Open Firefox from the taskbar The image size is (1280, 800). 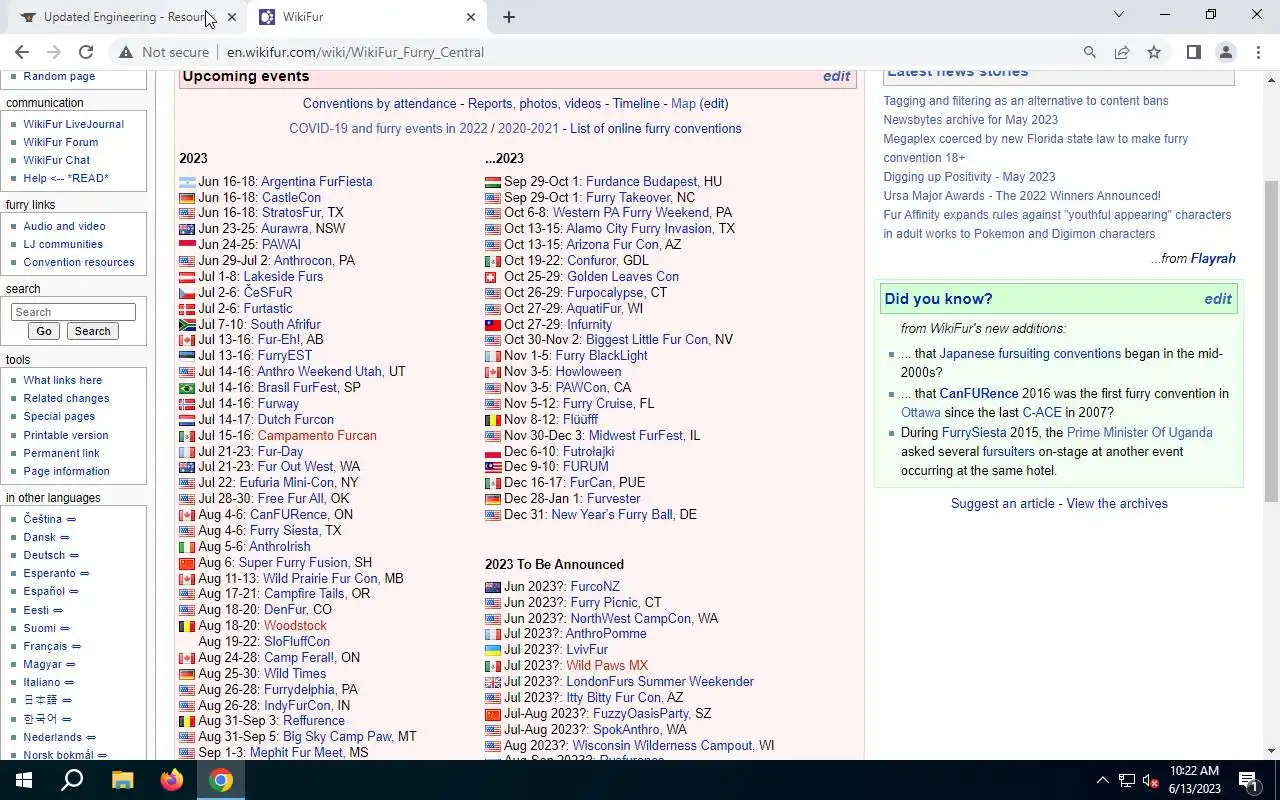click(x=171, y=780)
